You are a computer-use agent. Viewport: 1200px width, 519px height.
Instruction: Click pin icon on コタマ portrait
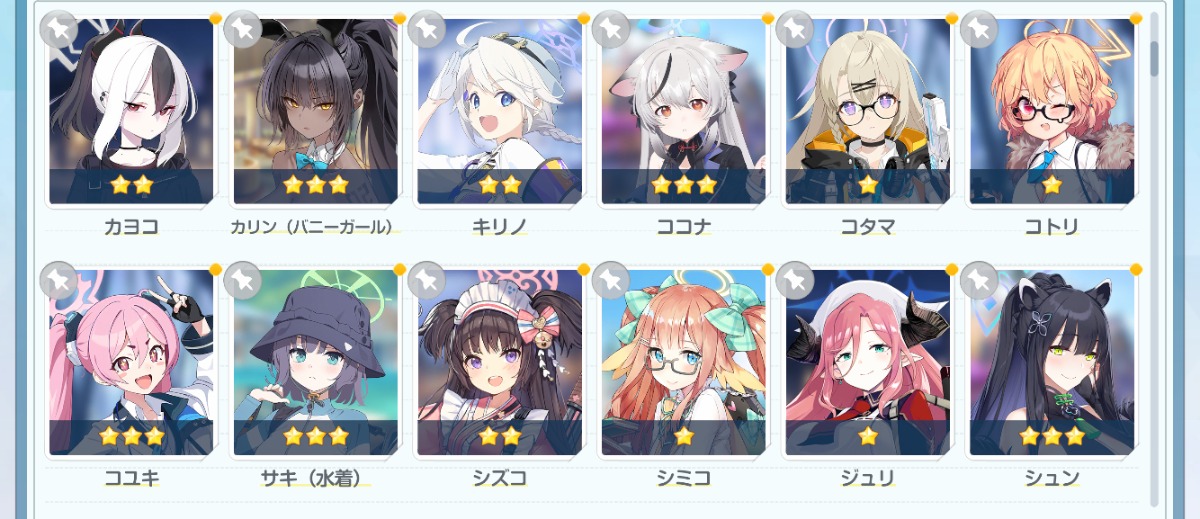[x=795, y=29]
